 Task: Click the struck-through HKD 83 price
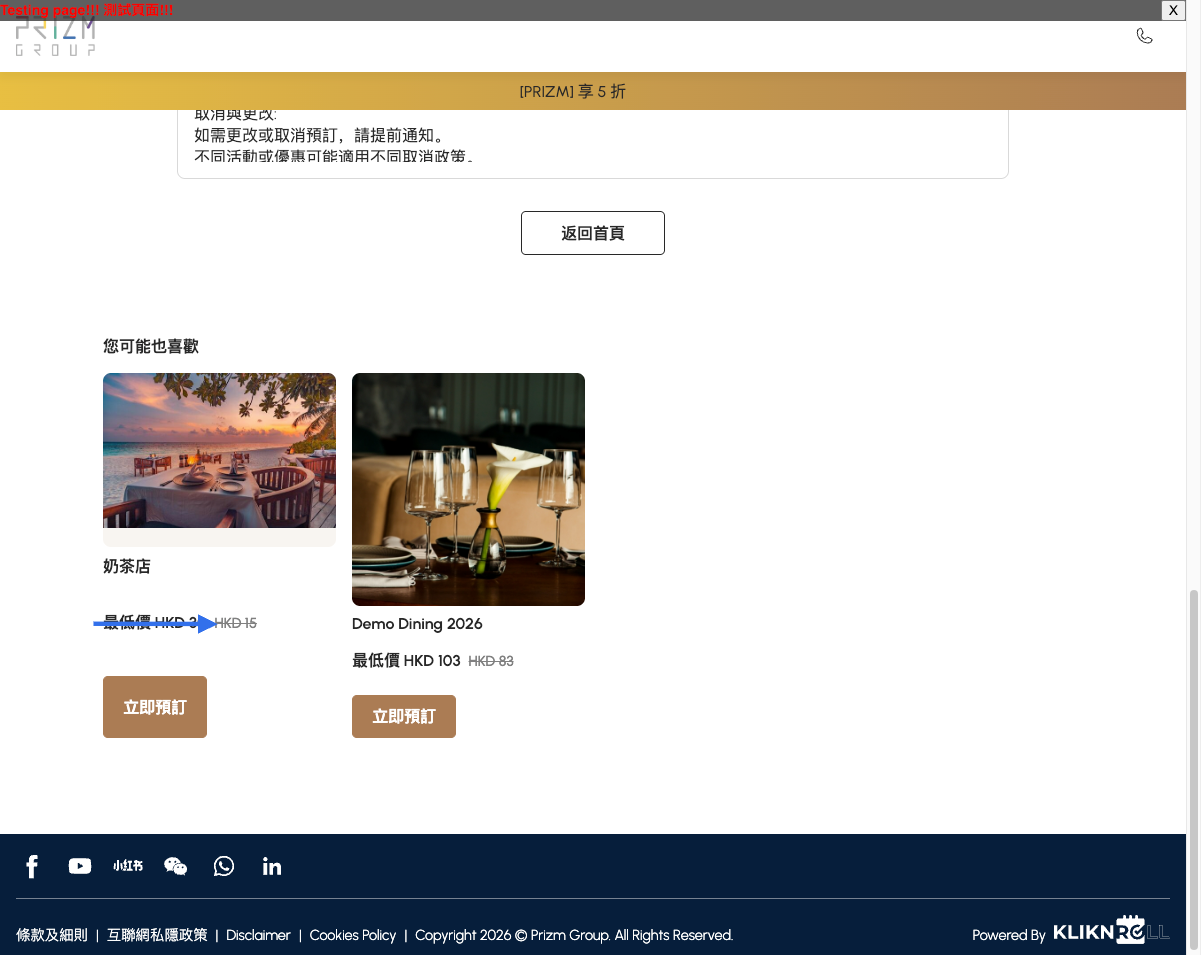pyautogui.click(x=491, y=661)
